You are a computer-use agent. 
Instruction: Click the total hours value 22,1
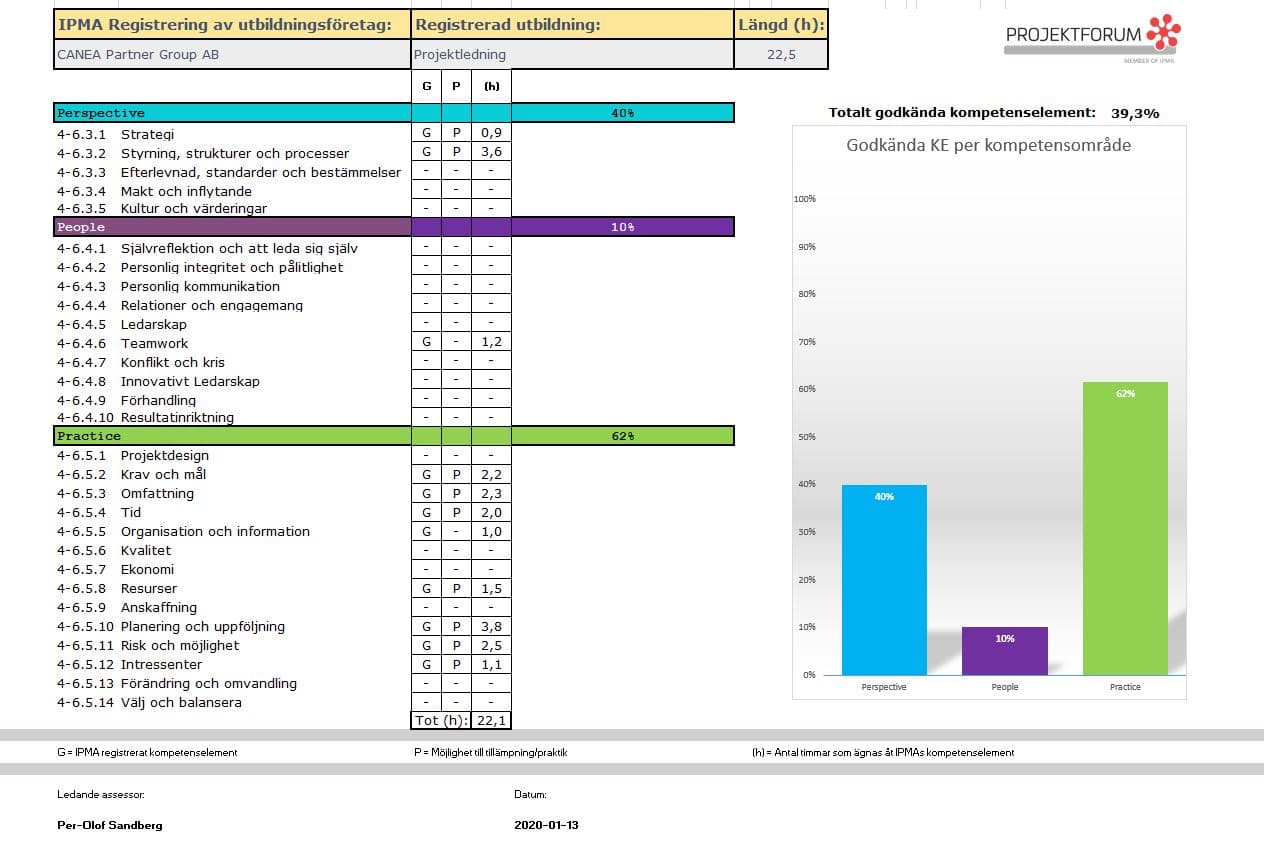point(491,721)
